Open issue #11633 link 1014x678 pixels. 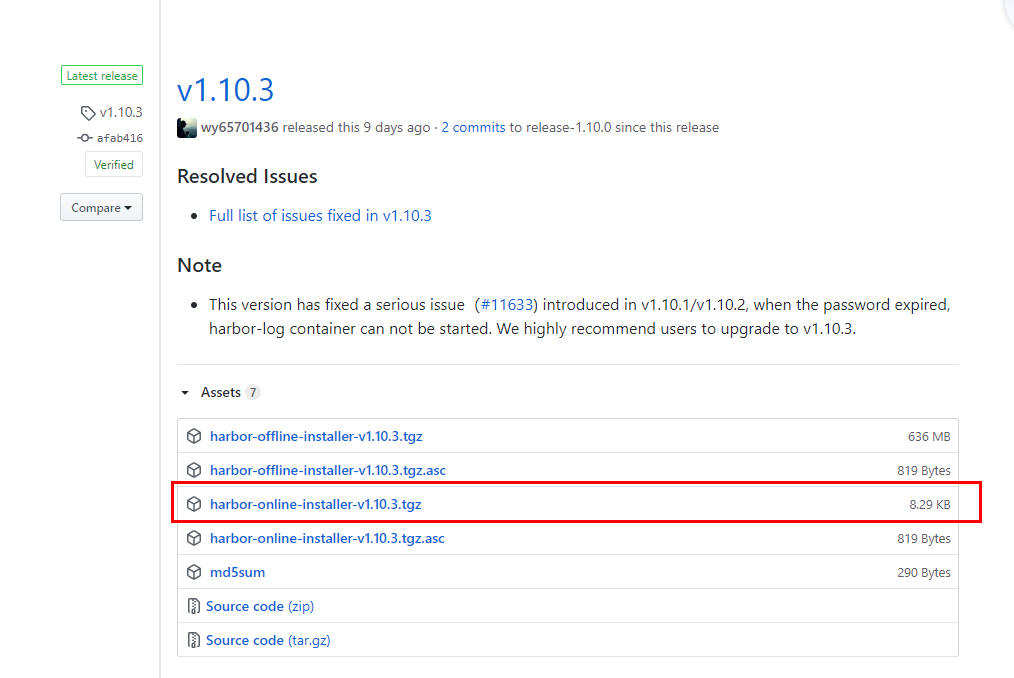[507, 305]
